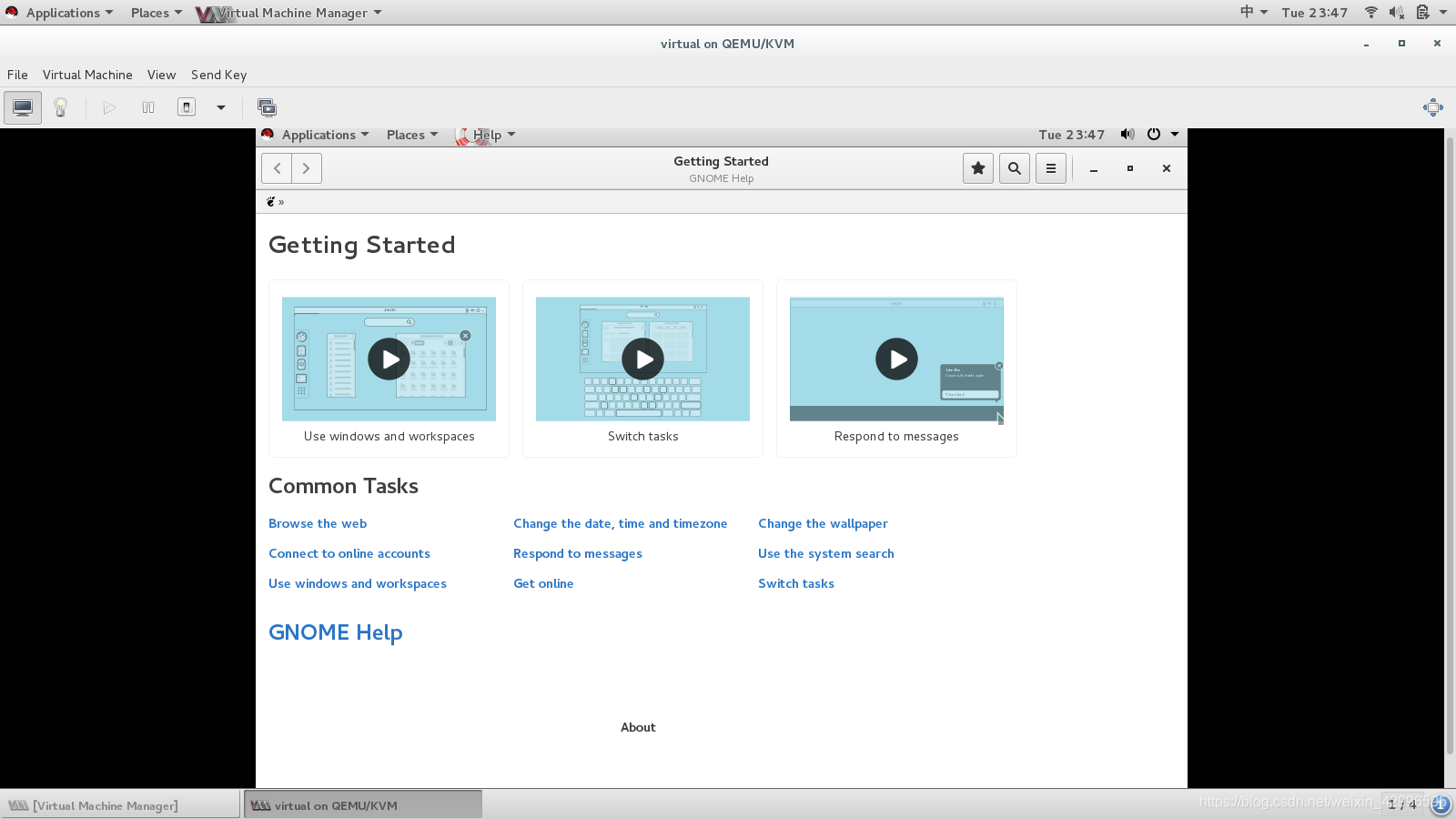1456x819 pixels.
Task: Open 'Browse the web' link
Action: click(318, 523)
